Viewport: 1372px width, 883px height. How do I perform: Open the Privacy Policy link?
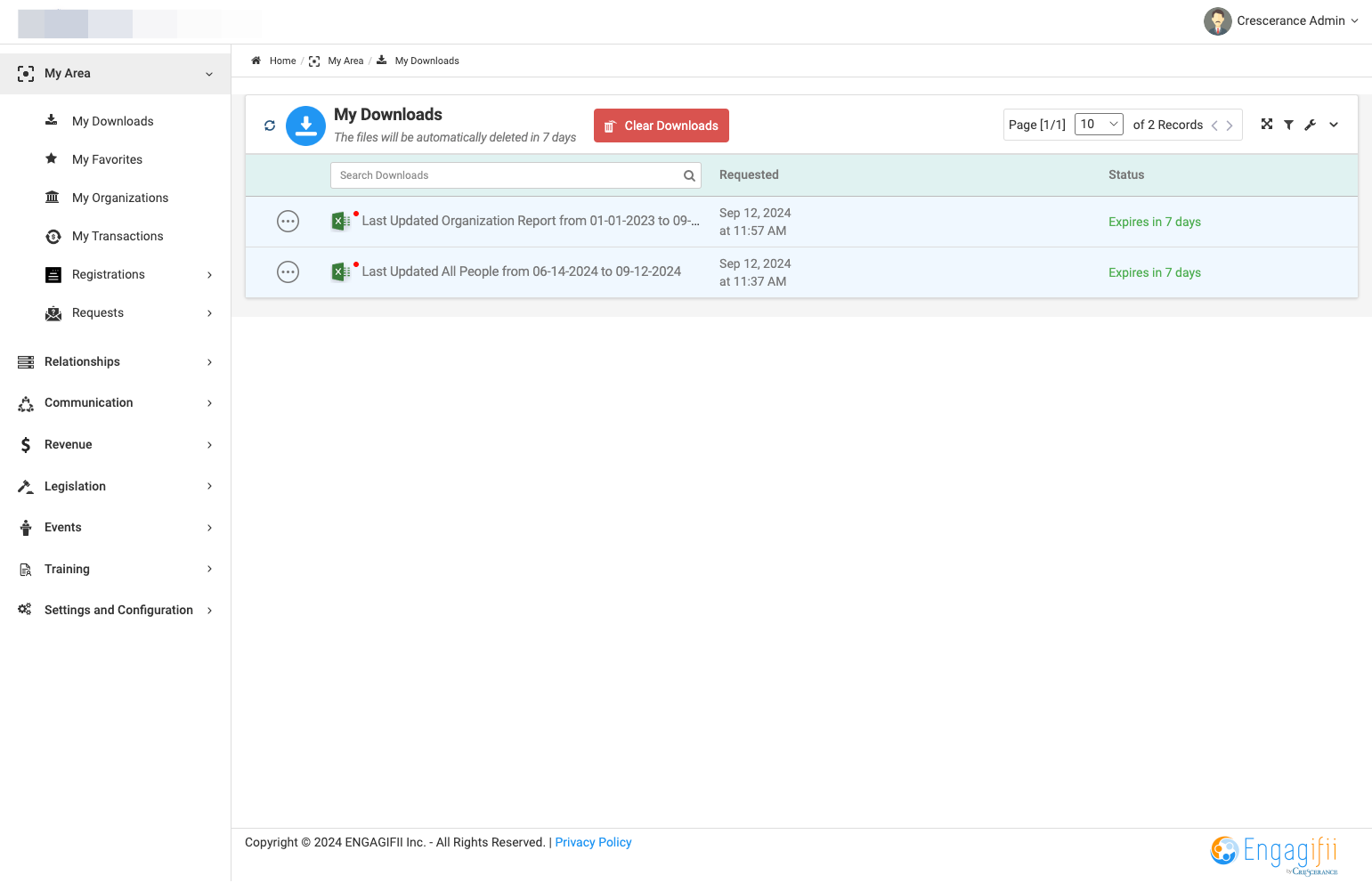[x=593, y=843]
